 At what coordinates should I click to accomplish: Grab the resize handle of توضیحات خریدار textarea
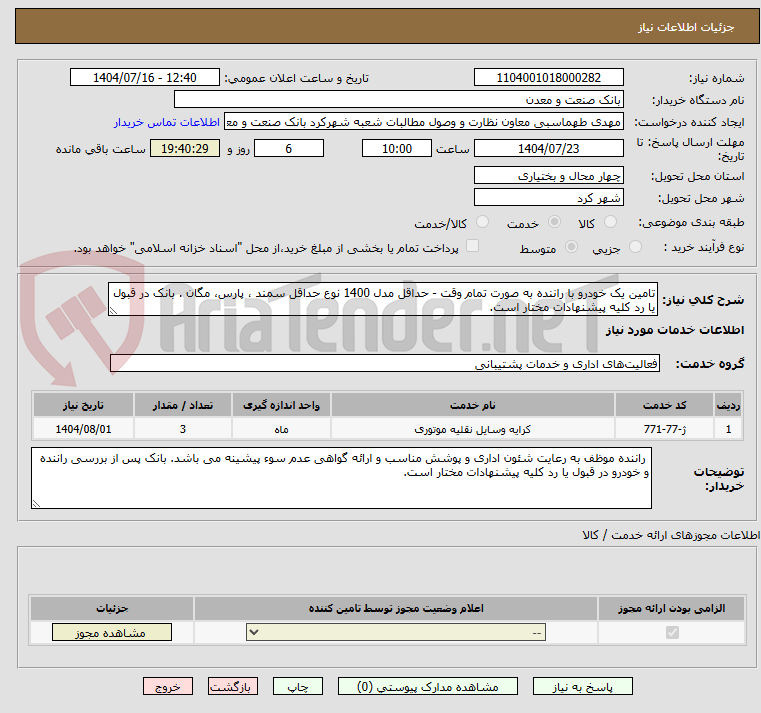[x=36, y=504]
